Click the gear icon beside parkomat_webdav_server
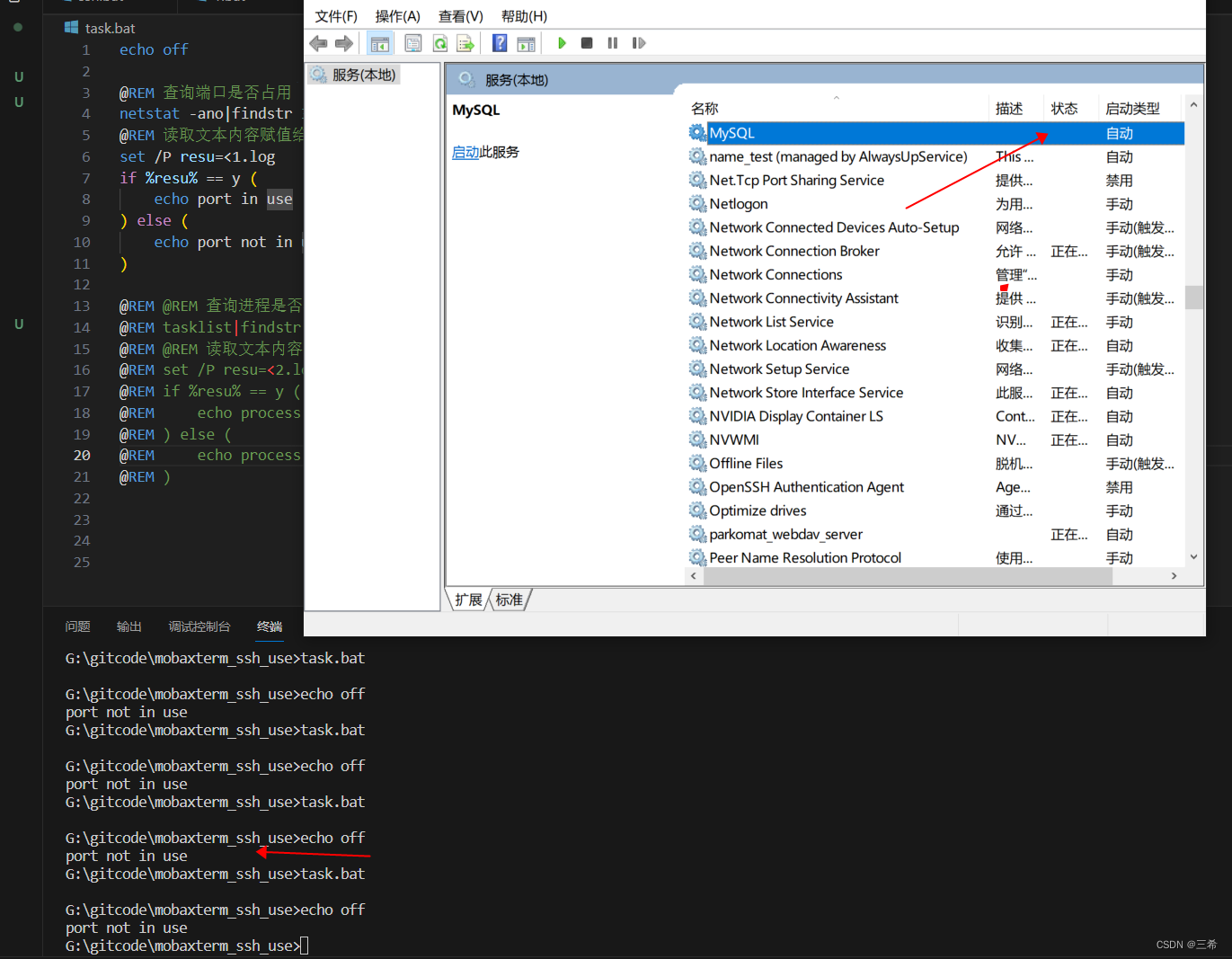This screenshot has width=1232, height=959. tap(697, 534)
